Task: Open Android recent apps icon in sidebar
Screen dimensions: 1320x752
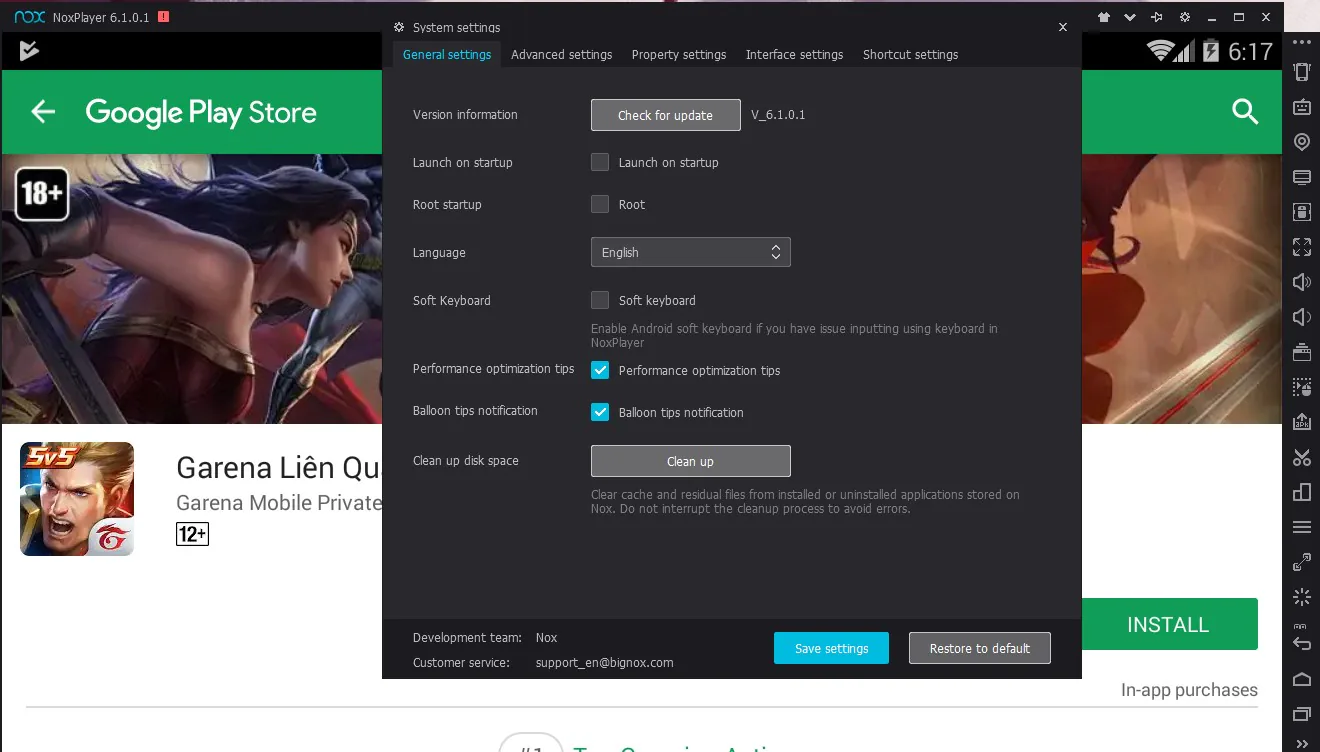Action: [x=1302, y=713]
